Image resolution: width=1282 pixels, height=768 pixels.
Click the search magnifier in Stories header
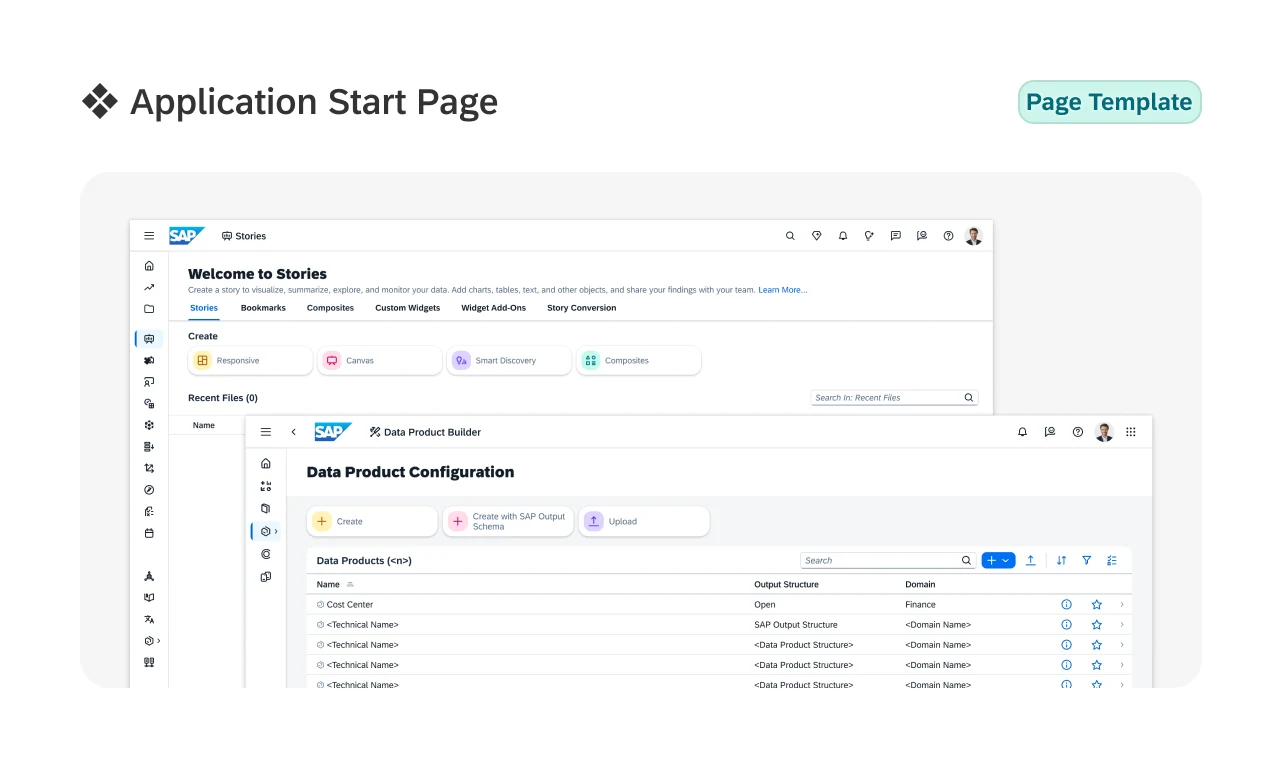(790, 236)
